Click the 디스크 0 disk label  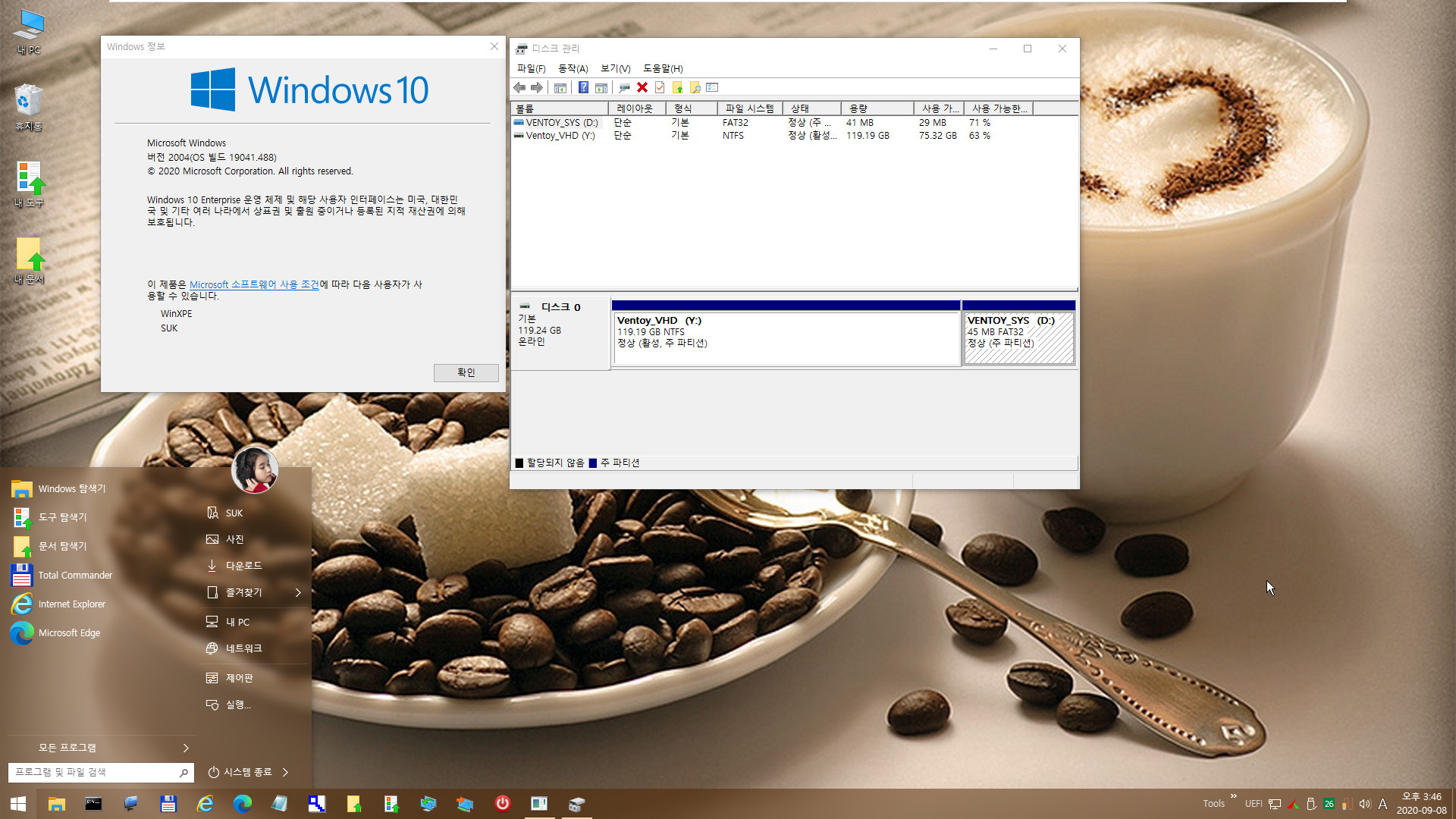560,307
